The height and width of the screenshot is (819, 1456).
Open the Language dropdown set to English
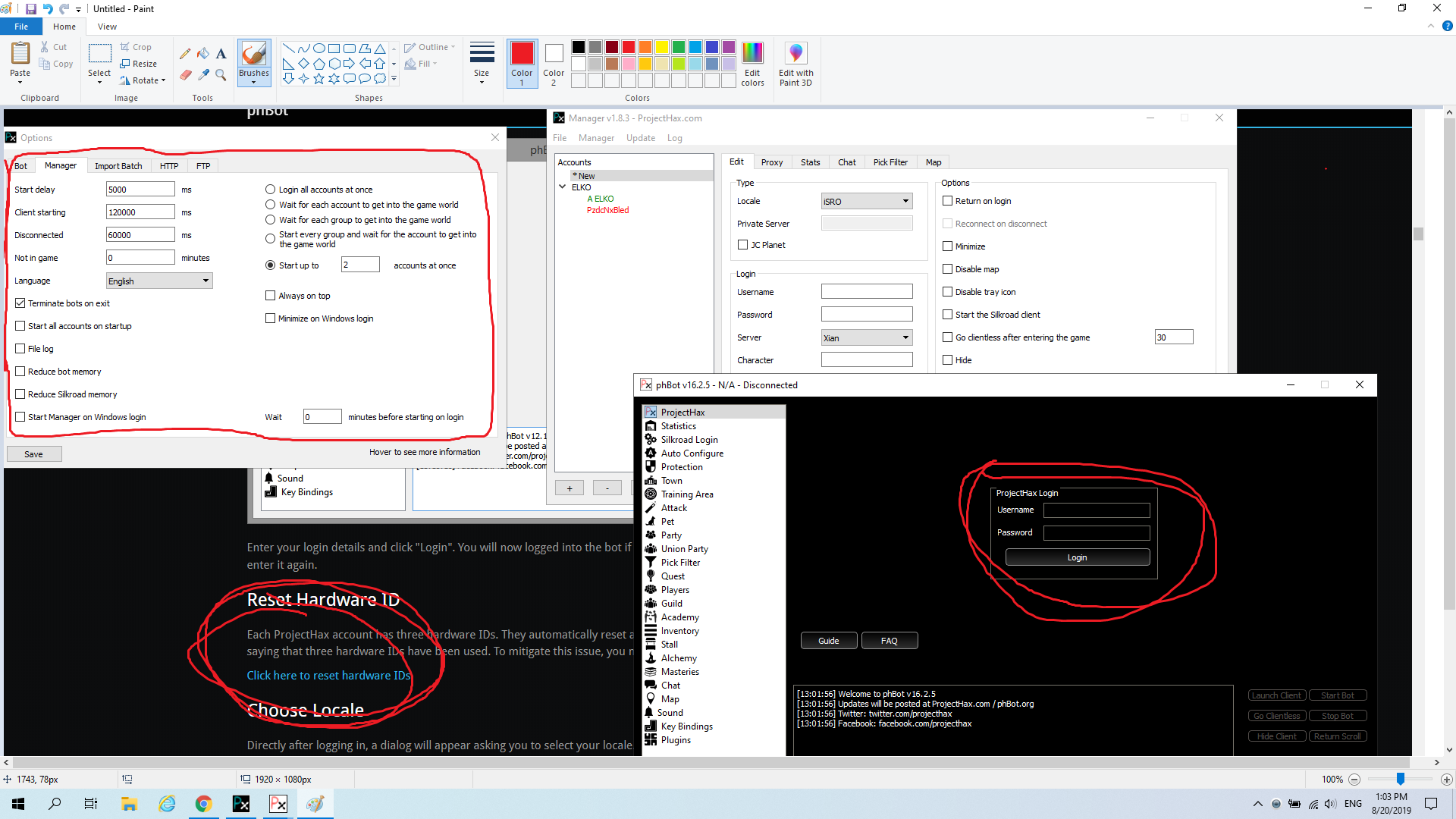158,281
